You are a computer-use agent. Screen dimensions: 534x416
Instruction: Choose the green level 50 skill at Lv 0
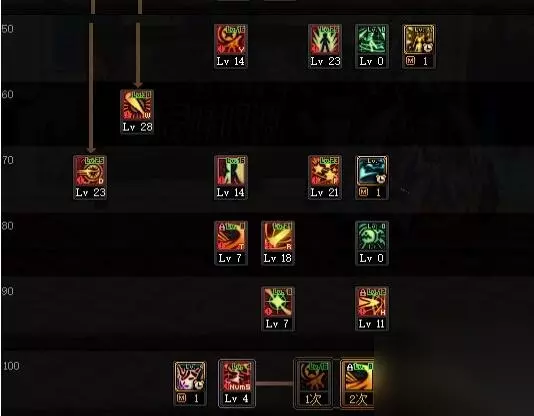pyautogui.click(x=372, y=46)
